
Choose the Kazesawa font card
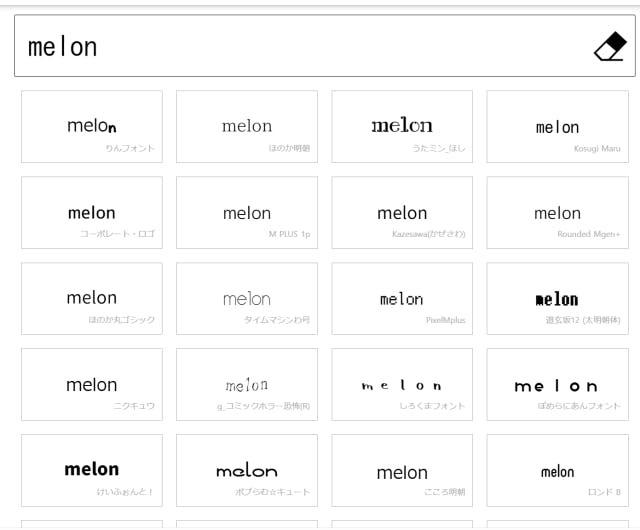click(402, 213)
